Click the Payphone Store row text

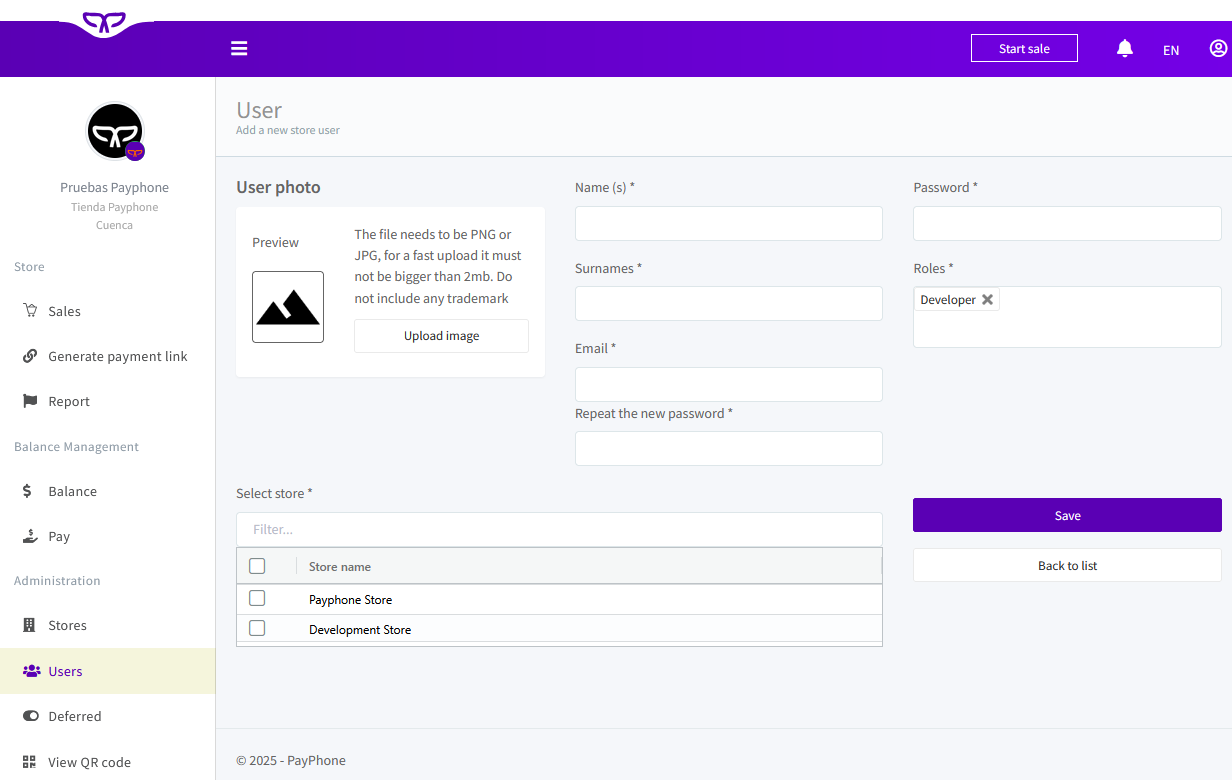pos(351,600)
